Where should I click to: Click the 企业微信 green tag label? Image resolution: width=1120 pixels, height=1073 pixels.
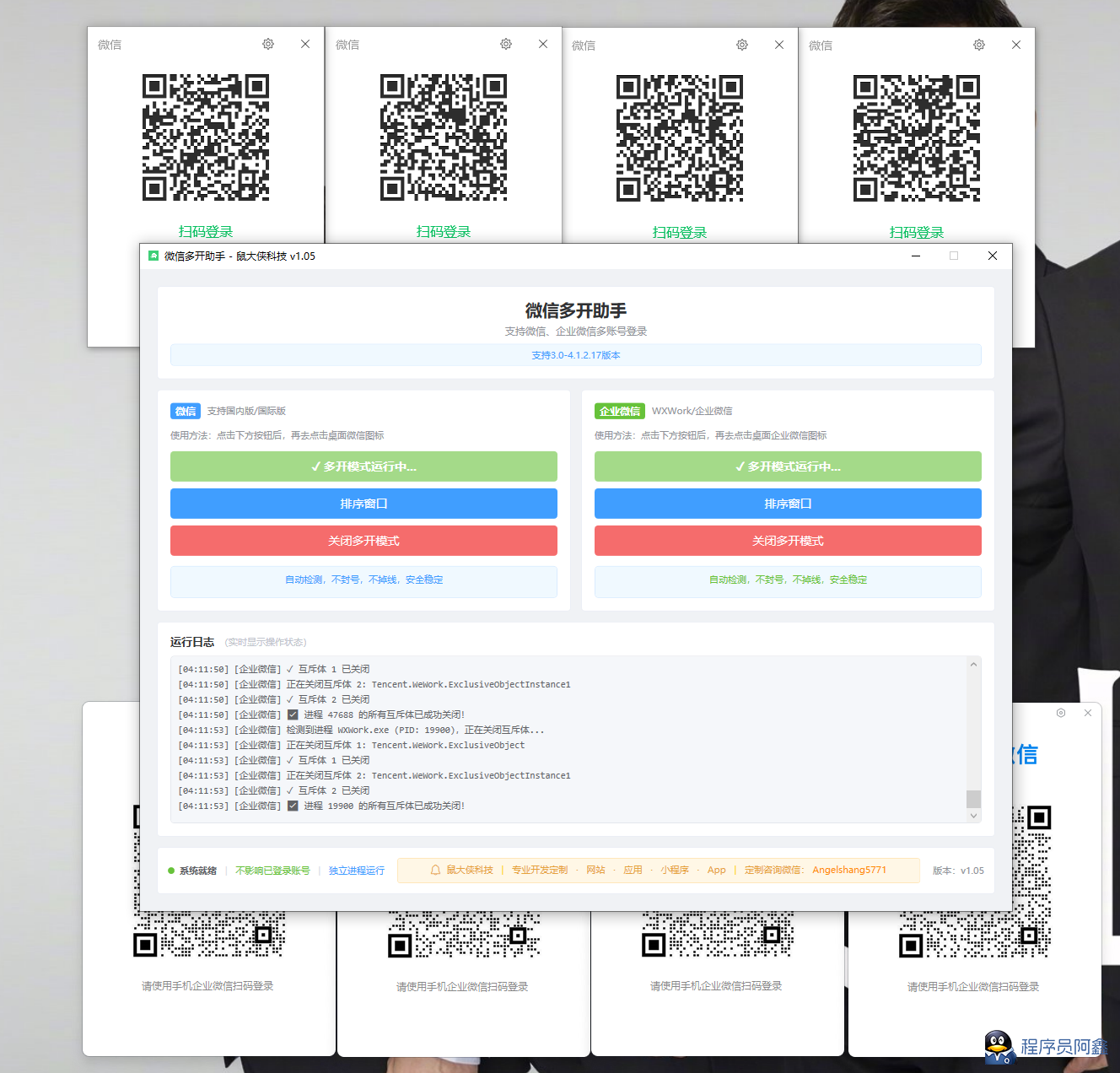click(x=620, y=411)
